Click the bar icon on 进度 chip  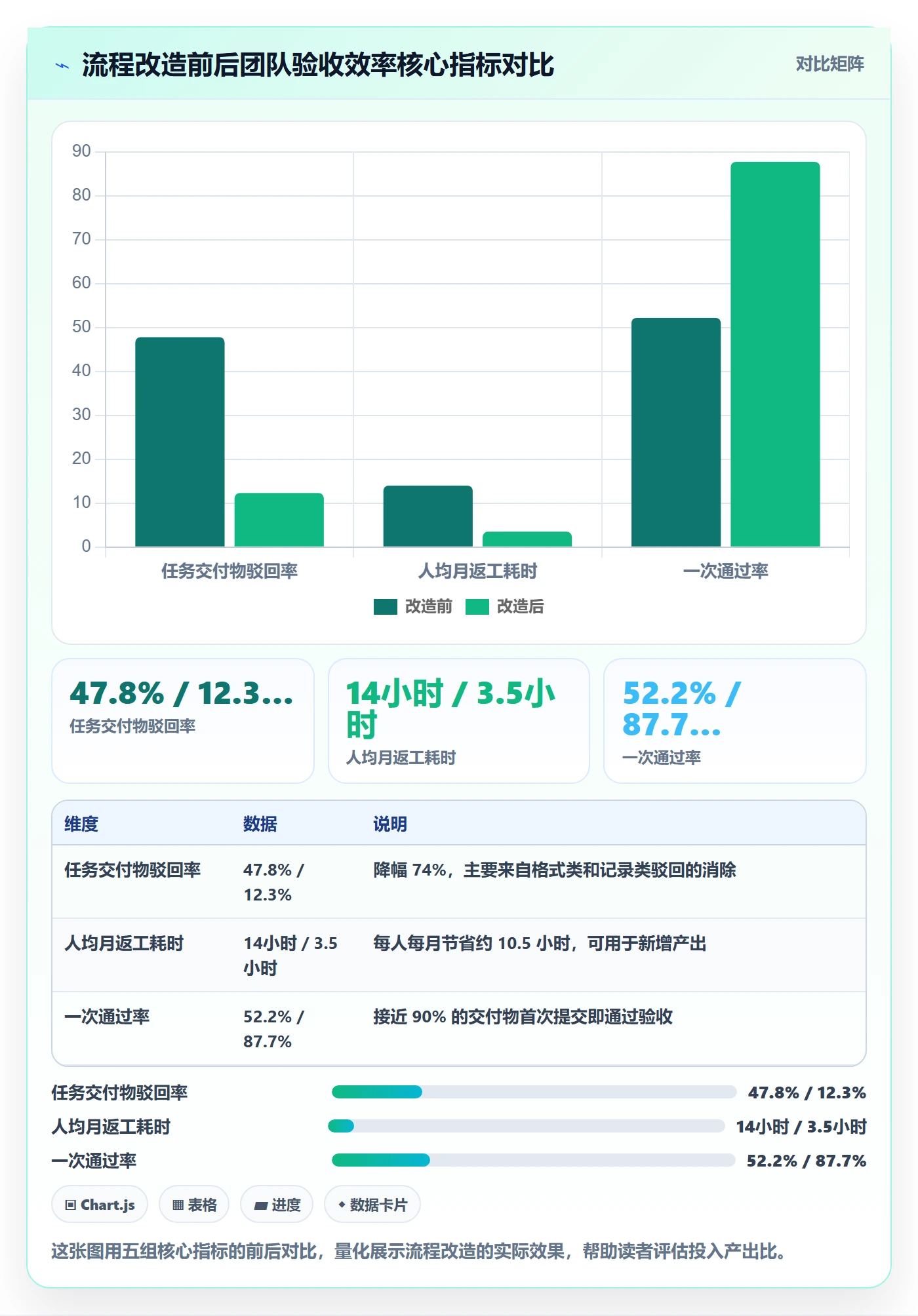tap(261, 1205)
